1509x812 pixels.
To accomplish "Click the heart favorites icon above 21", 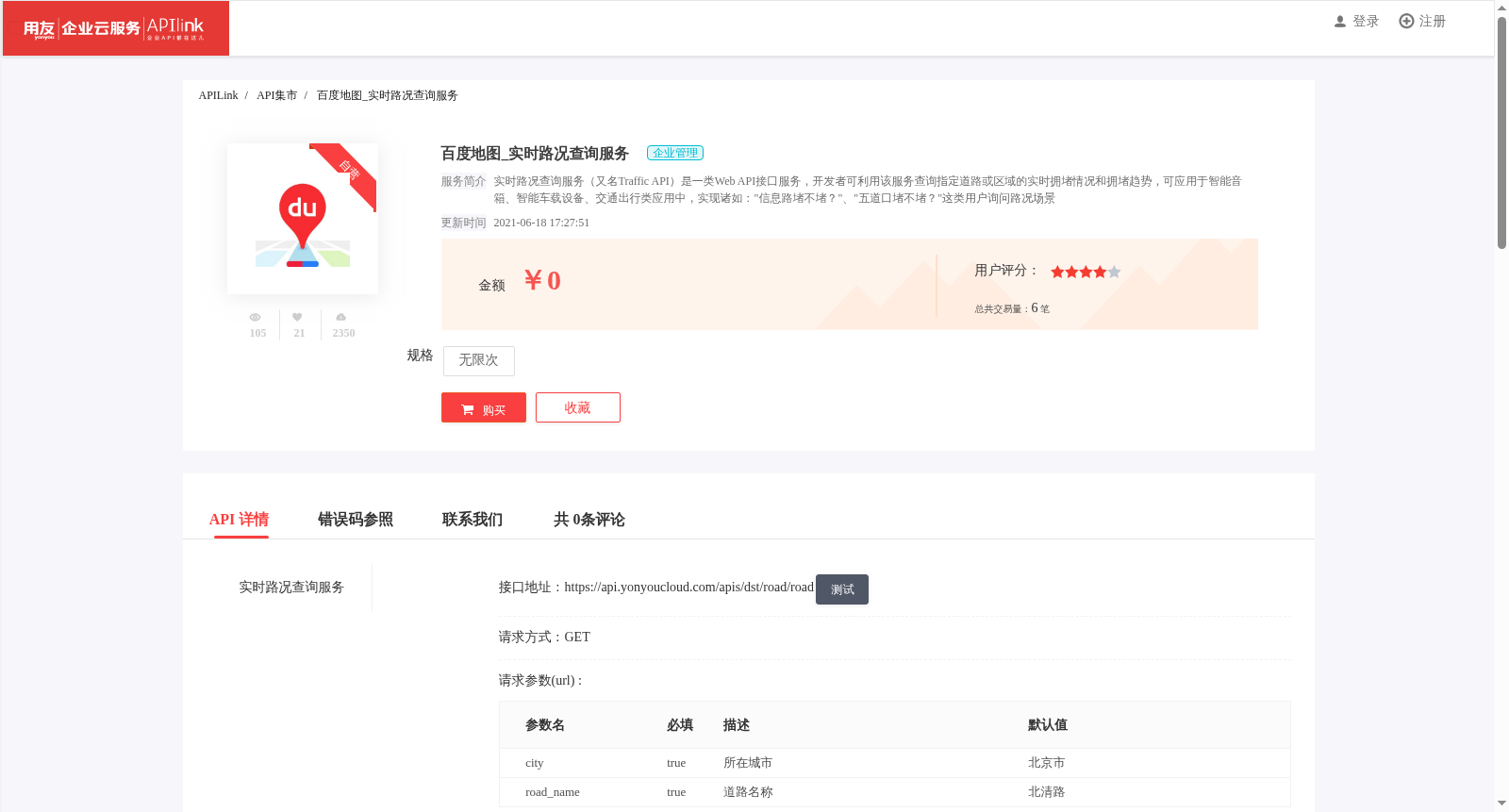I will 297,318.
